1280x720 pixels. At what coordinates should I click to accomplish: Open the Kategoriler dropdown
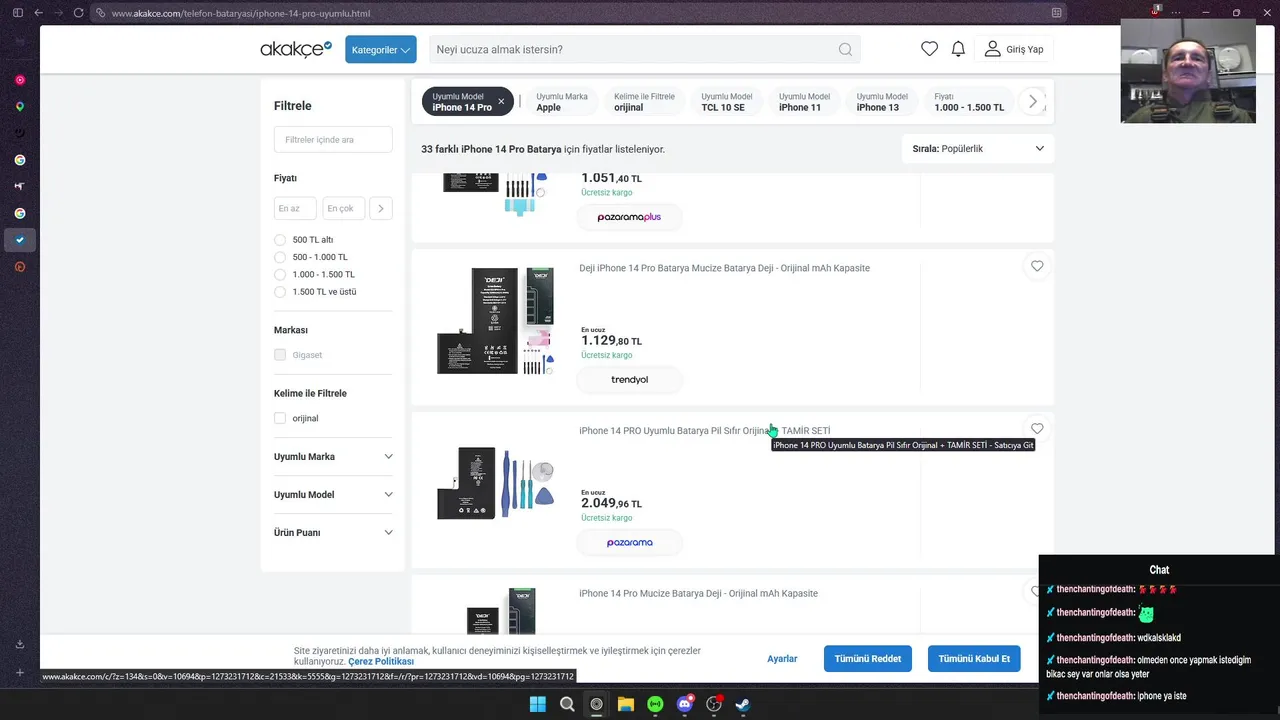pos(381,49)
